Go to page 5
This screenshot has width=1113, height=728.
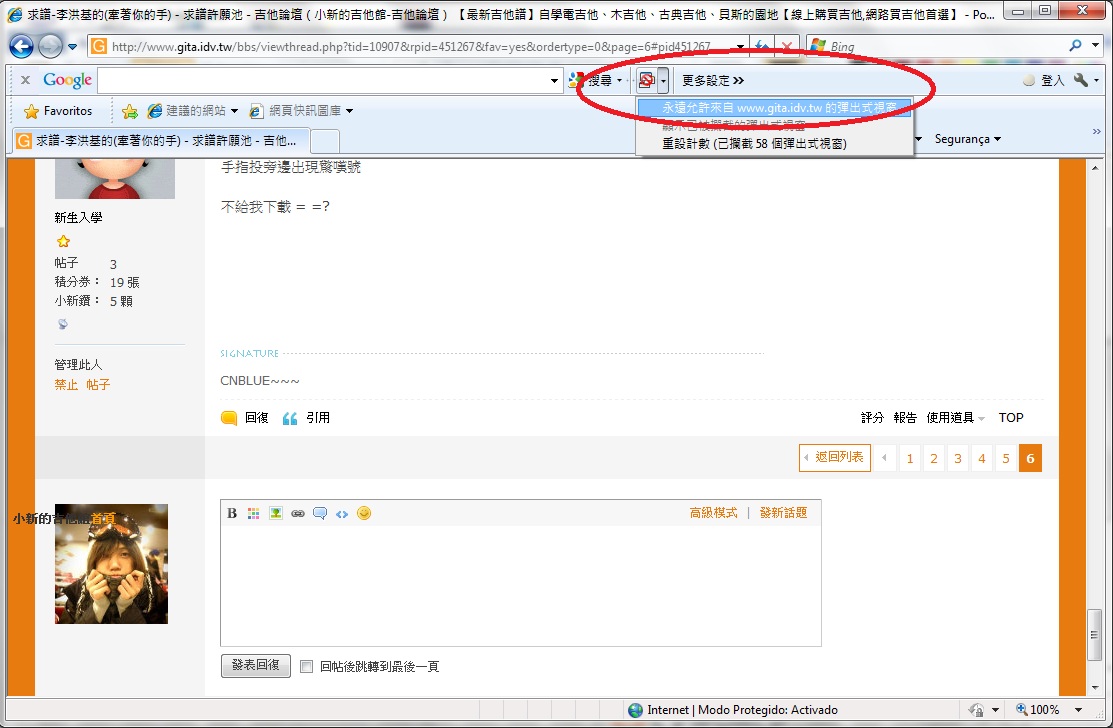[x=1006, y=458]
